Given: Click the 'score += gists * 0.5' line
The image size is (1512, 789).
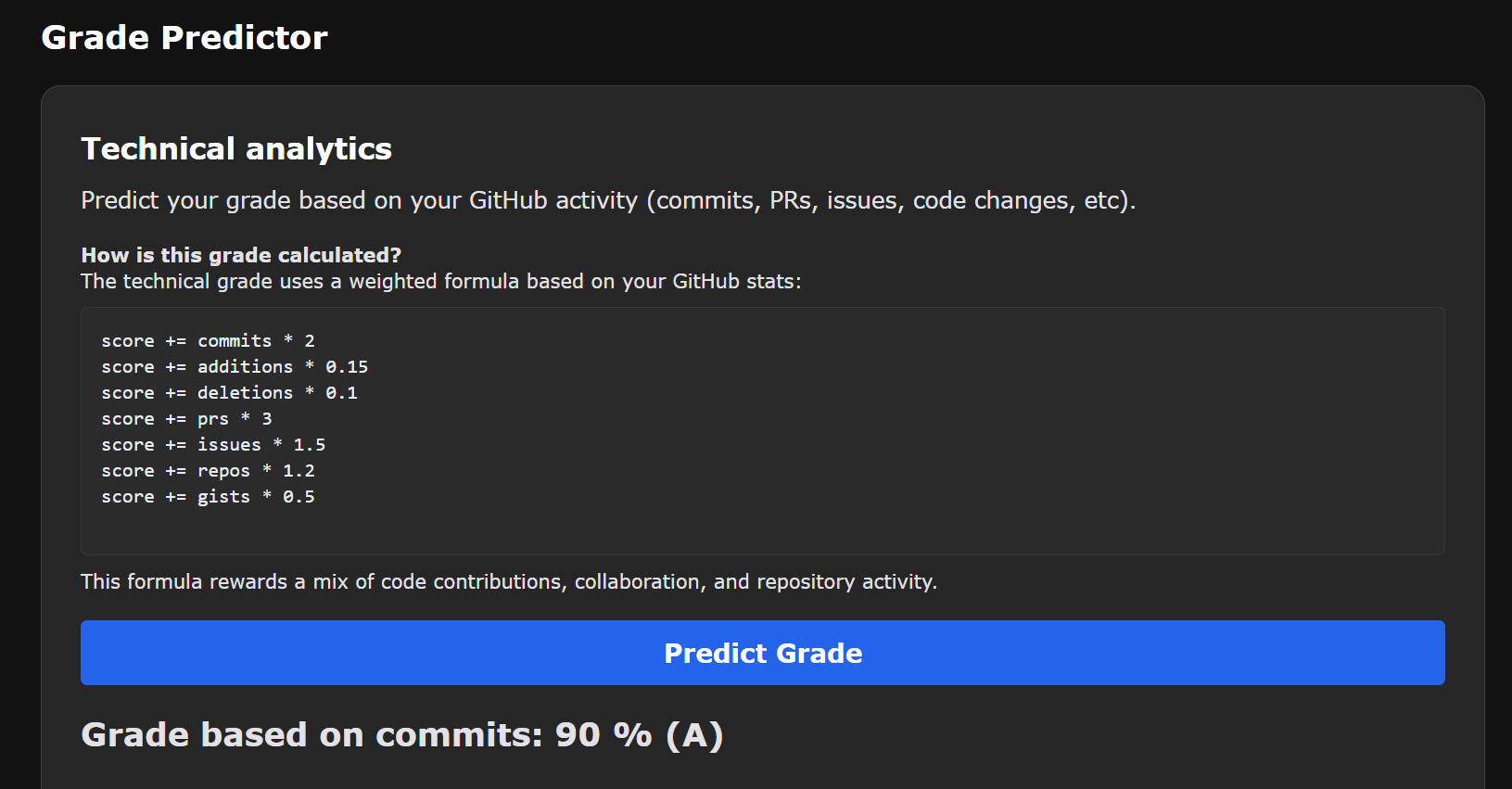Looking at the screenshot, I should (x=208, y=497).
